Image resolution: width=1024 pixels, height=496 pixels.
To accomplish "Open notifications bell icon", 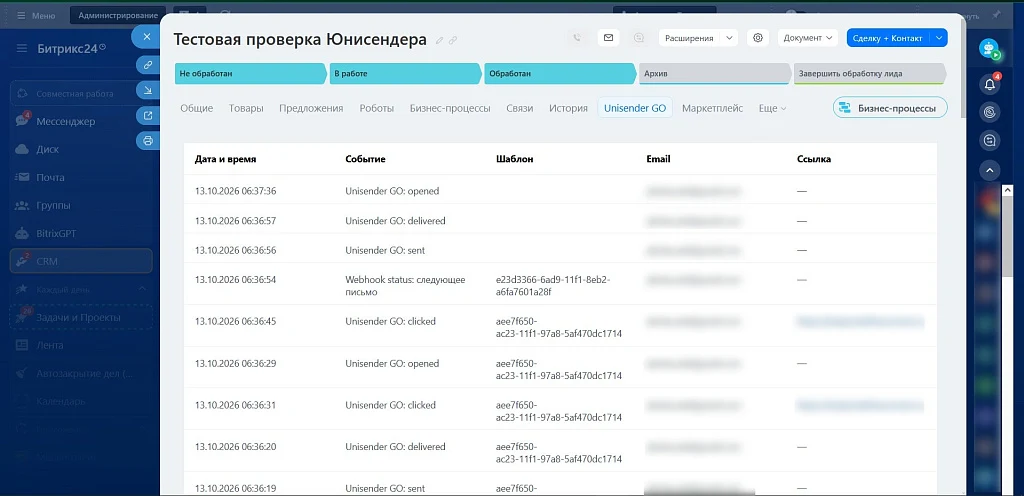I will pyautogui.click(x=989, y=84).
